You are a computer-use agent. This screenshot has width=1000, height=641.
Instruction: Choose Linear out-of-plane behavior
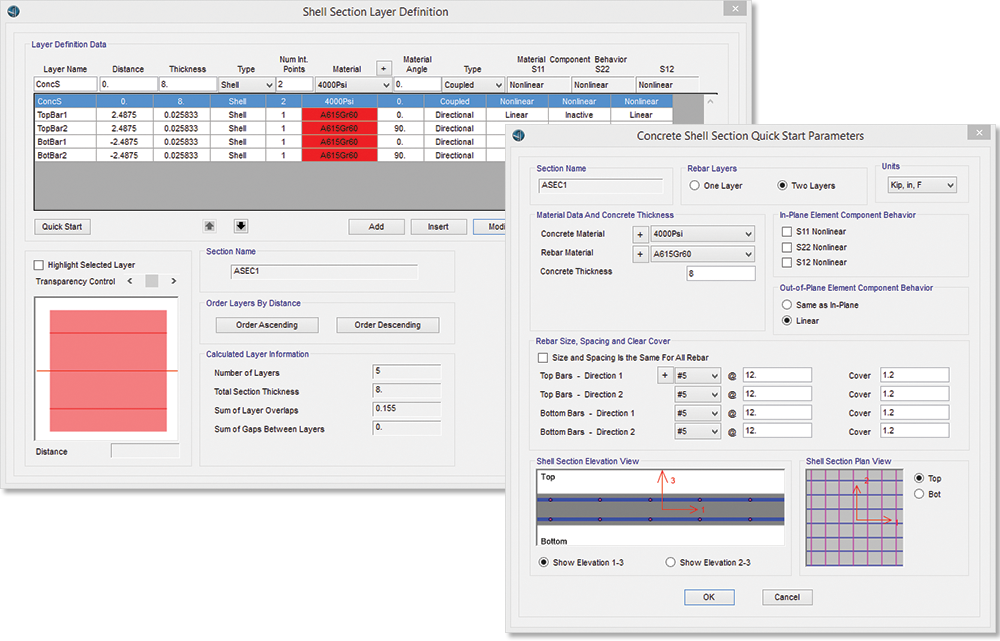(787, 321)
